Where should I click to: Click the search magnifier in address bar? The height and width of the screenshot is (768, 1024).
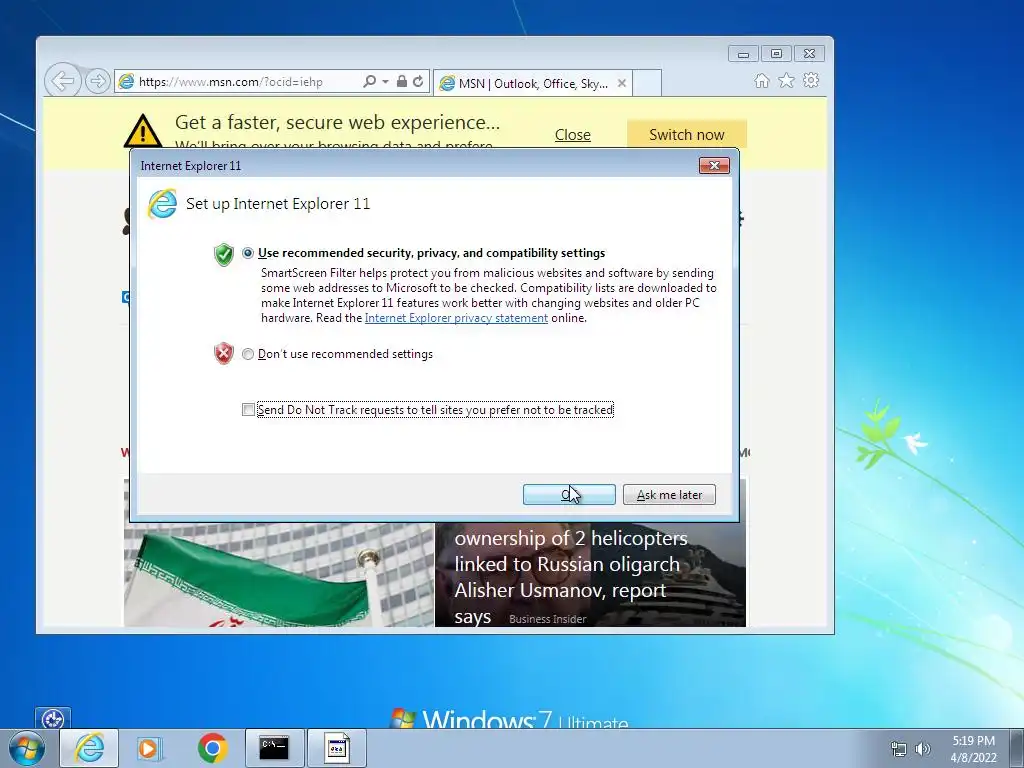click(370, 82)
